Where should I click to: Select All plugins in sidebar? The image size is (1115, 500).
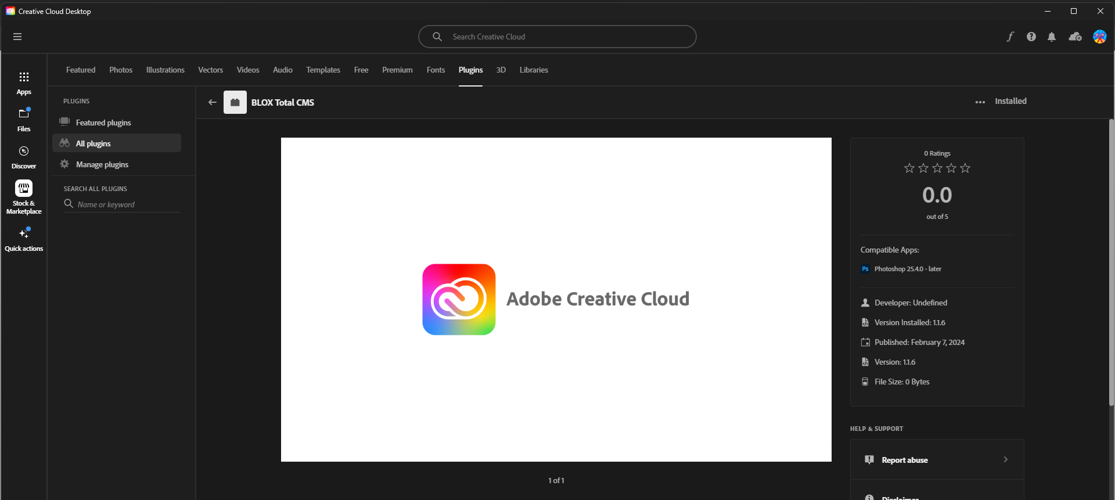coord(117,143)
